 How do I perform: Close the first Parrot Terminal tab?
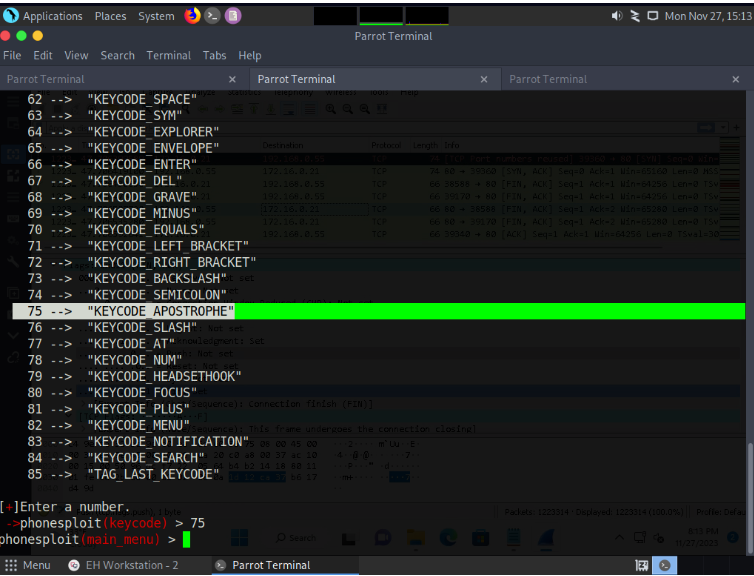coord(233,79)
